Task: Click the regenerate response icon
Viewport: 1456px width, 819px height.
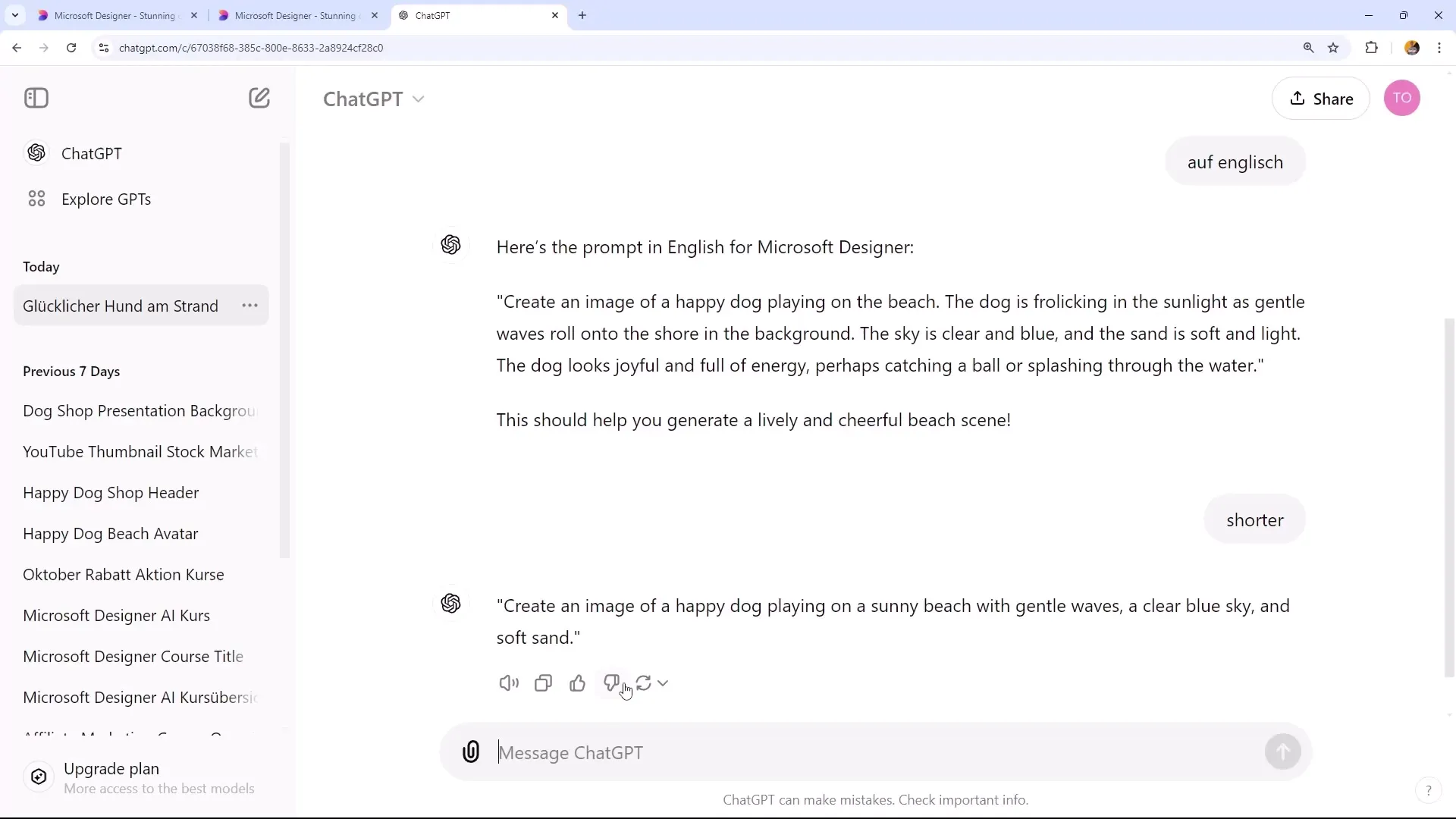Action: point(645,684)
